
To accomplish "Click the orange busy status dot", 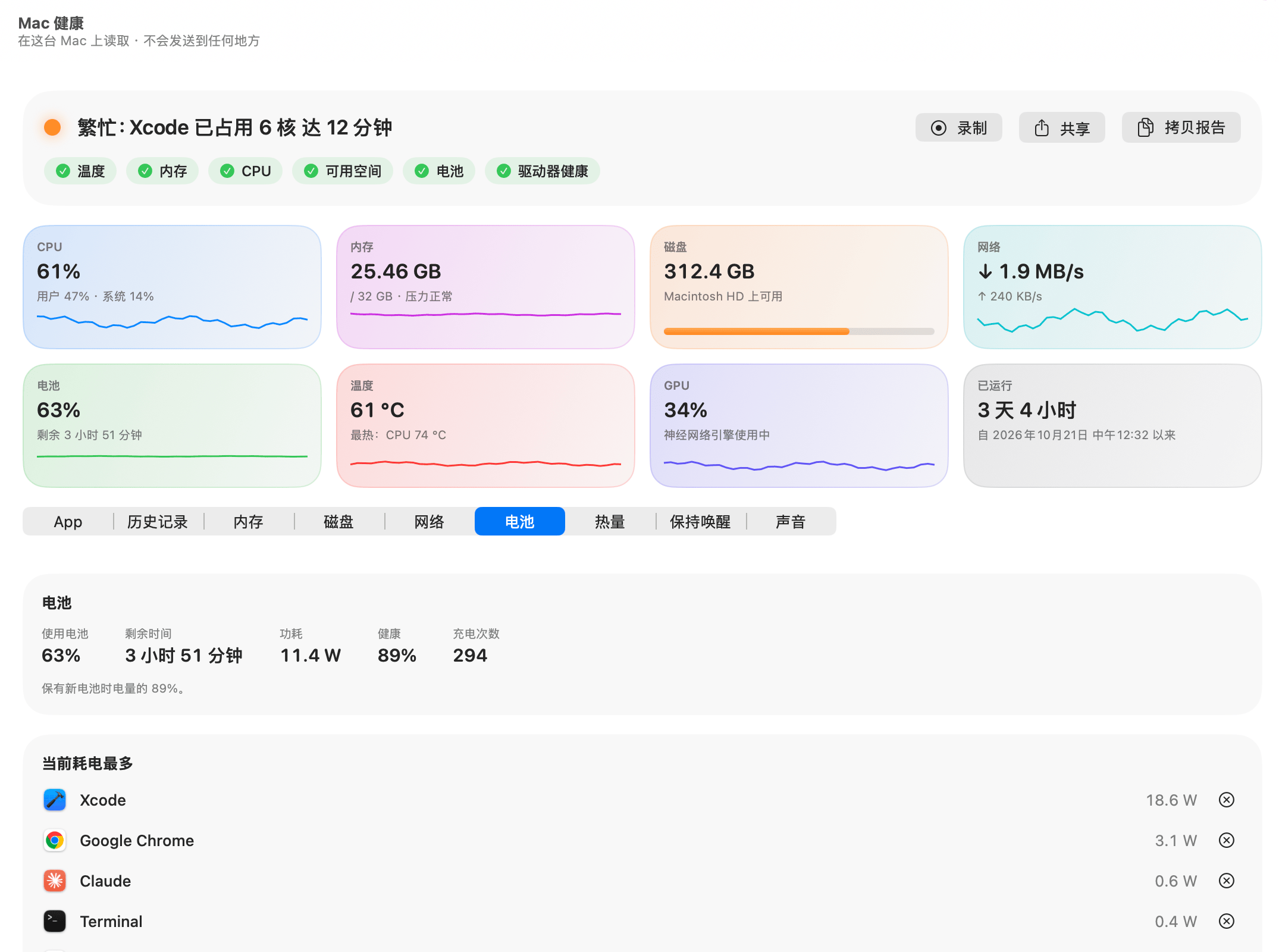I will click(52, 127).
